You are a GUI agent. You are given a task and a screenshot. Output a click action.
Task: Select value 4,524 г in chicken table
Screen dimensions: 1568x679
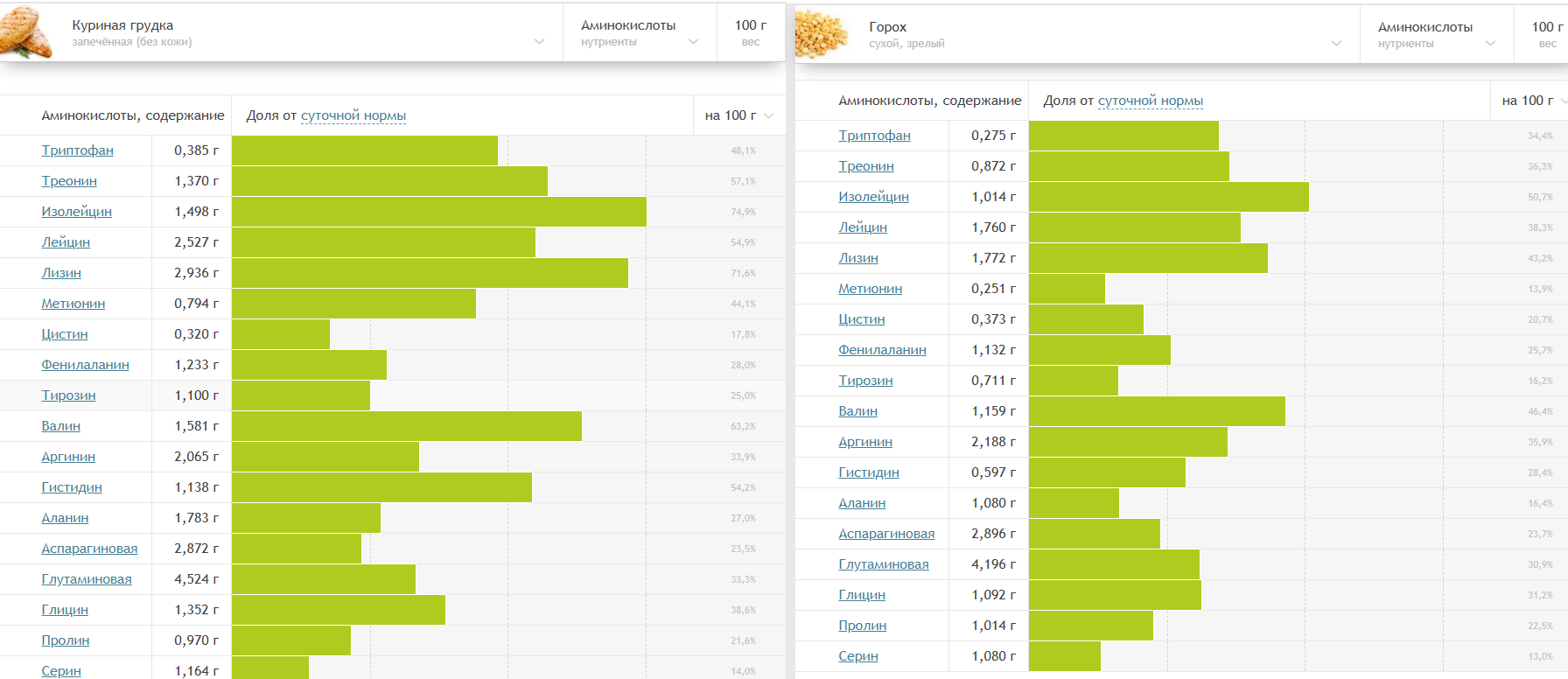tap(196, 579)
